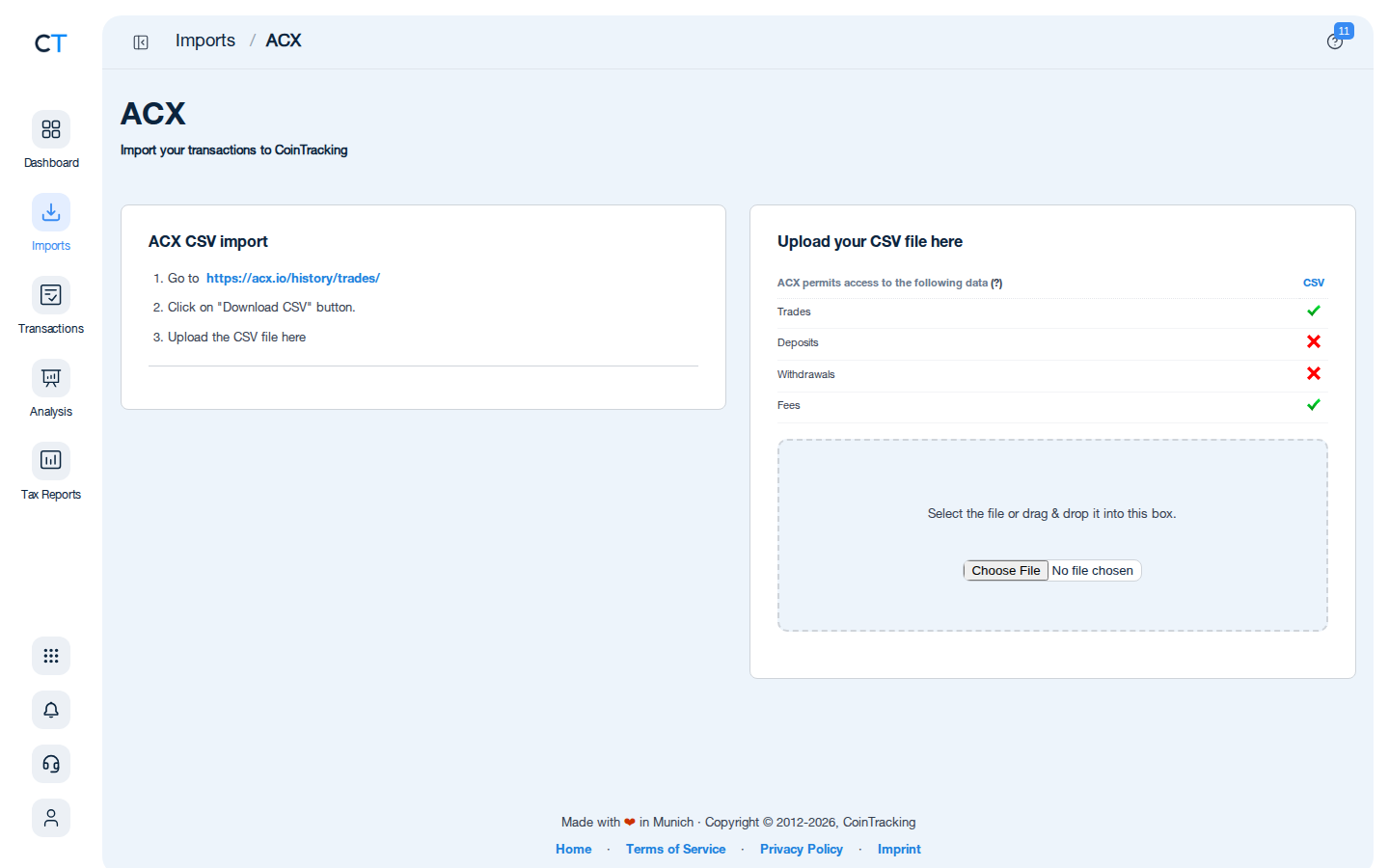Open notifications bell icon
The image size is (1389, 868).
point(51,710)
